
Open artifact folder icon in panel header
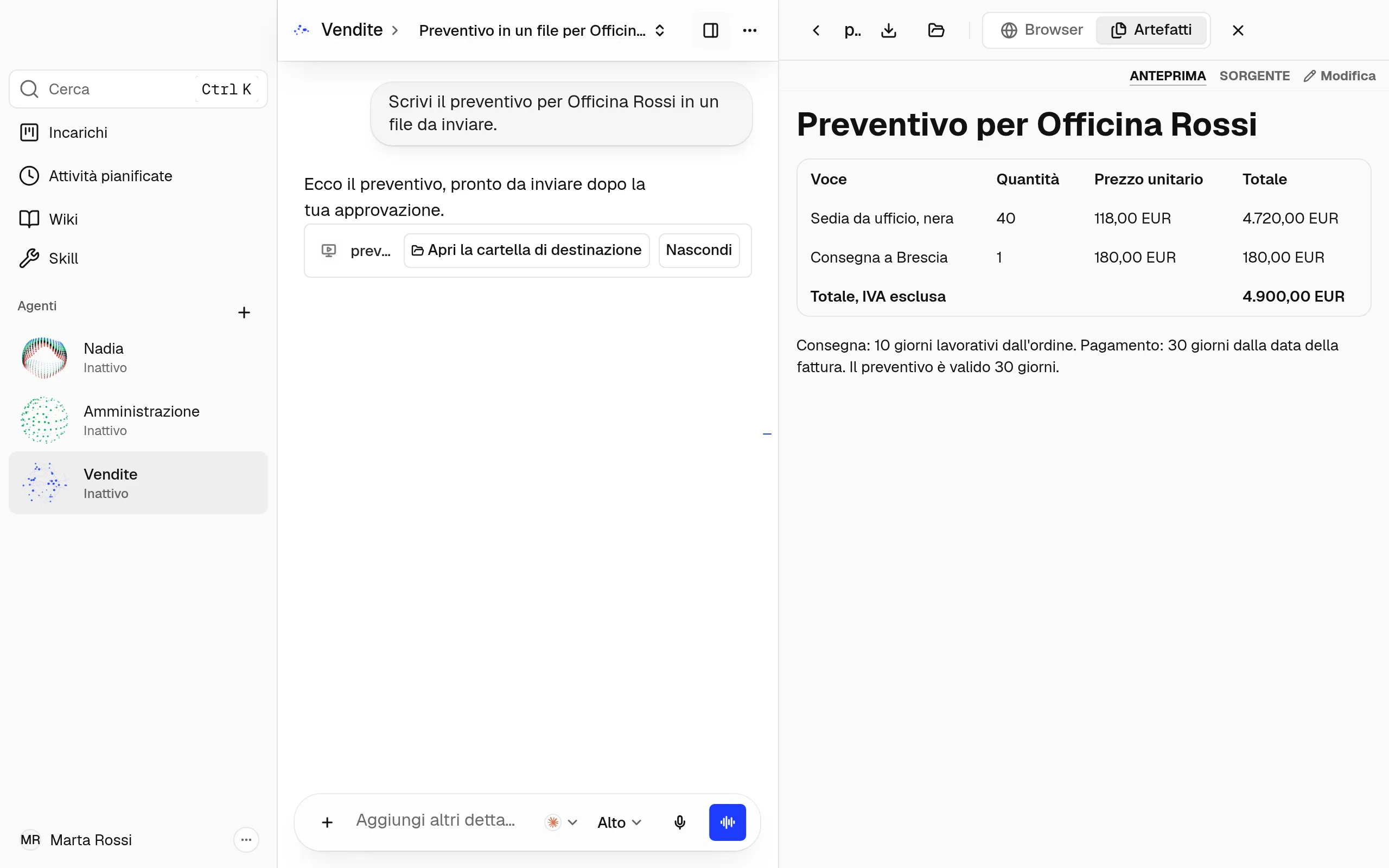(x=935, y=30)
